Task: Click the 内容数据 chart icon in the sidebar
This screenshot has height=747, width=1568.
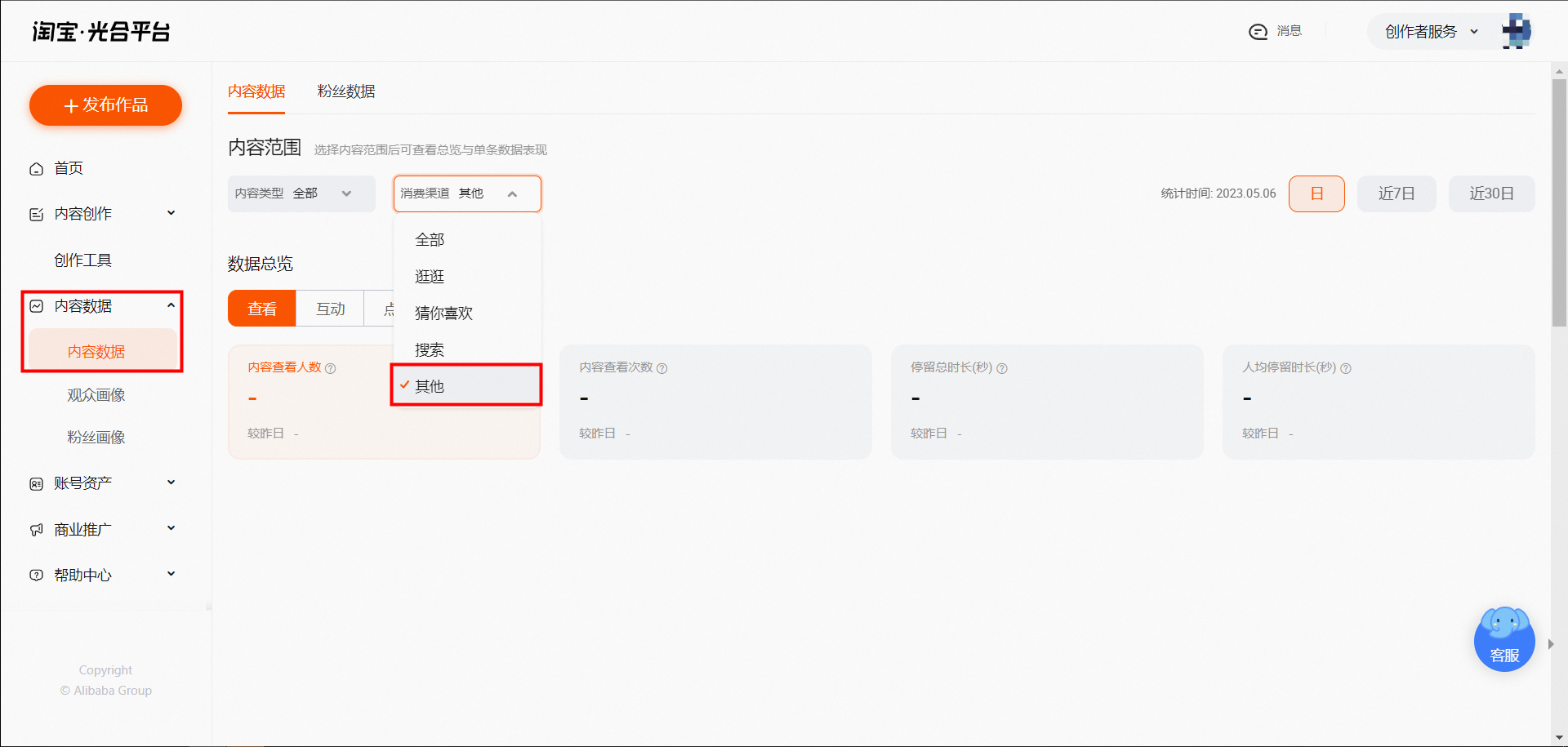Action: tap(36, 306)
